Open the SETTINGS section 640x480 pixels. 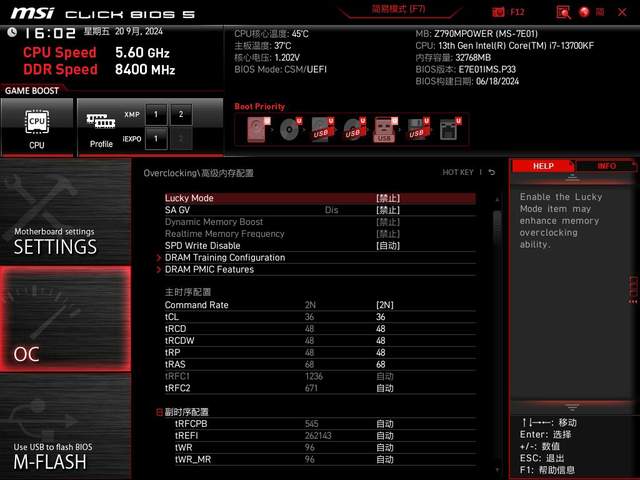click(65, 212)
